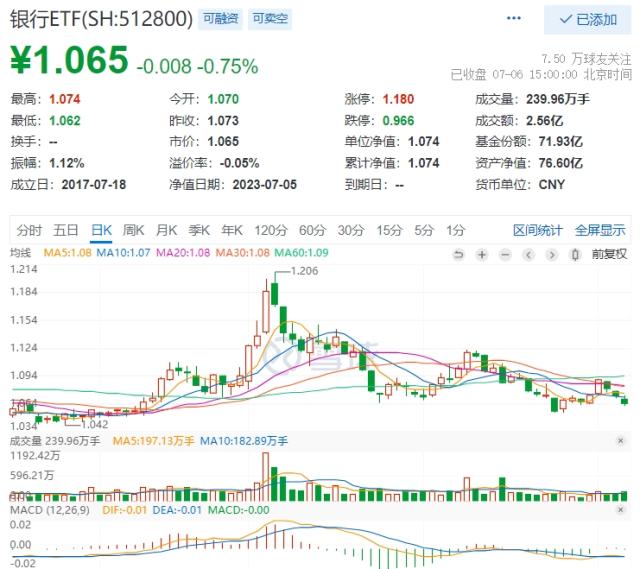The image size is (640, 569).
Task: Click the 溢价率 value -0.05%
Action: pos(240,163)
